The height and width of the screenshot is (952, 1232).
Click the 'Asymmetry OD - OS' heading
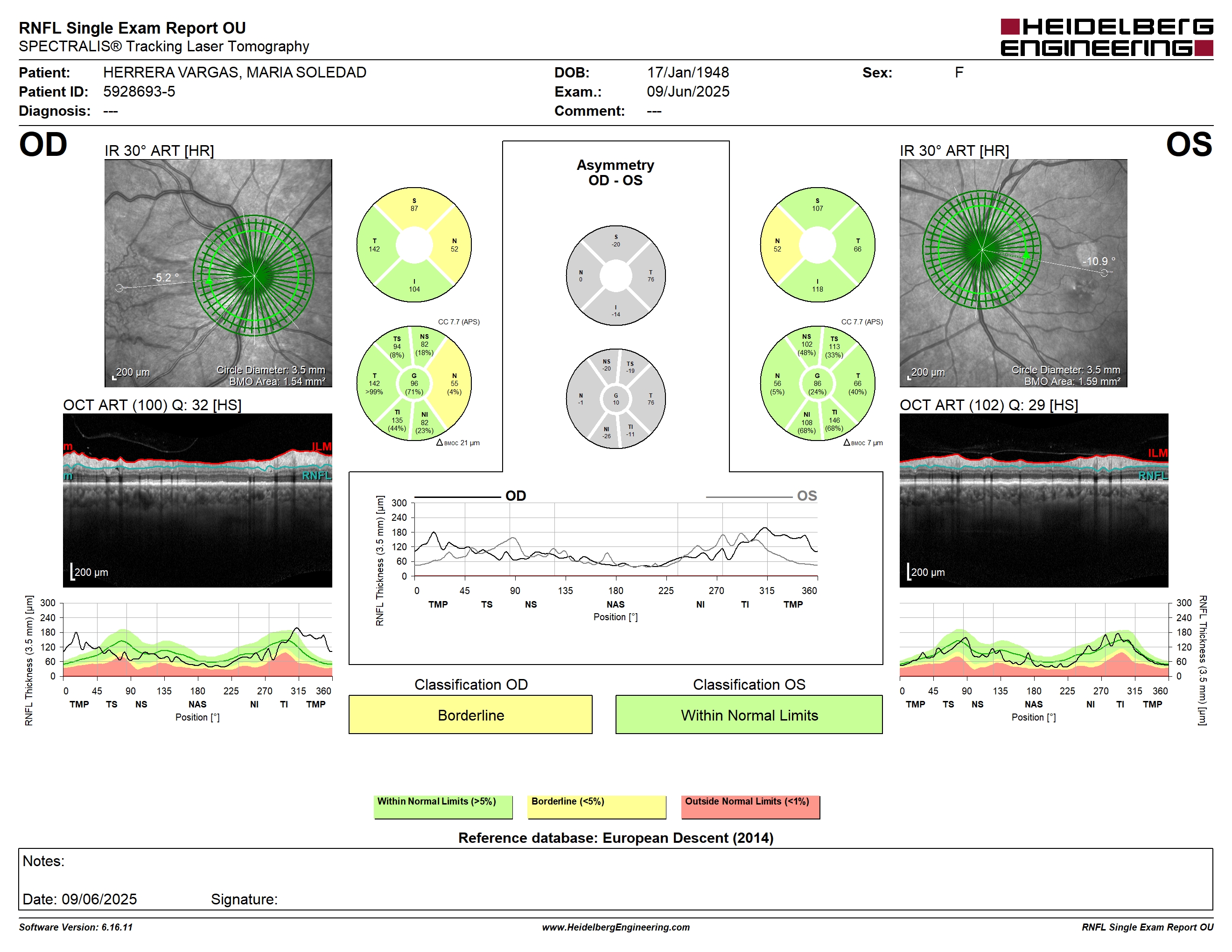(616, 173)
